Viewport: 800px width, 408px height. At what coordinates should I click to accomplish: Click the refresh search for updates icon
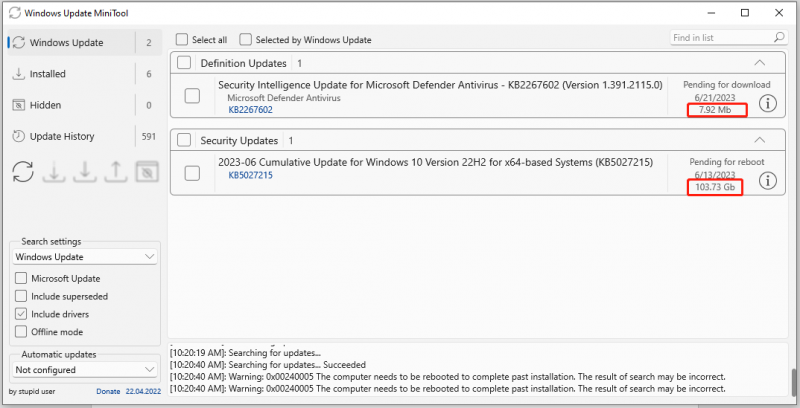[x=23, y=172]
